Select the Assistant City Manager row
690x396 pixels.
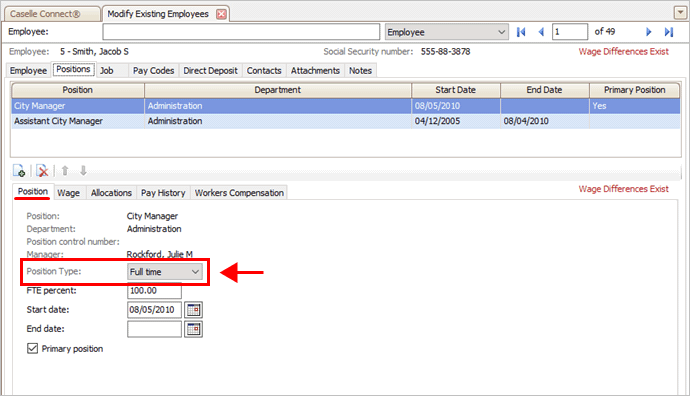click(x=346, y=121)
